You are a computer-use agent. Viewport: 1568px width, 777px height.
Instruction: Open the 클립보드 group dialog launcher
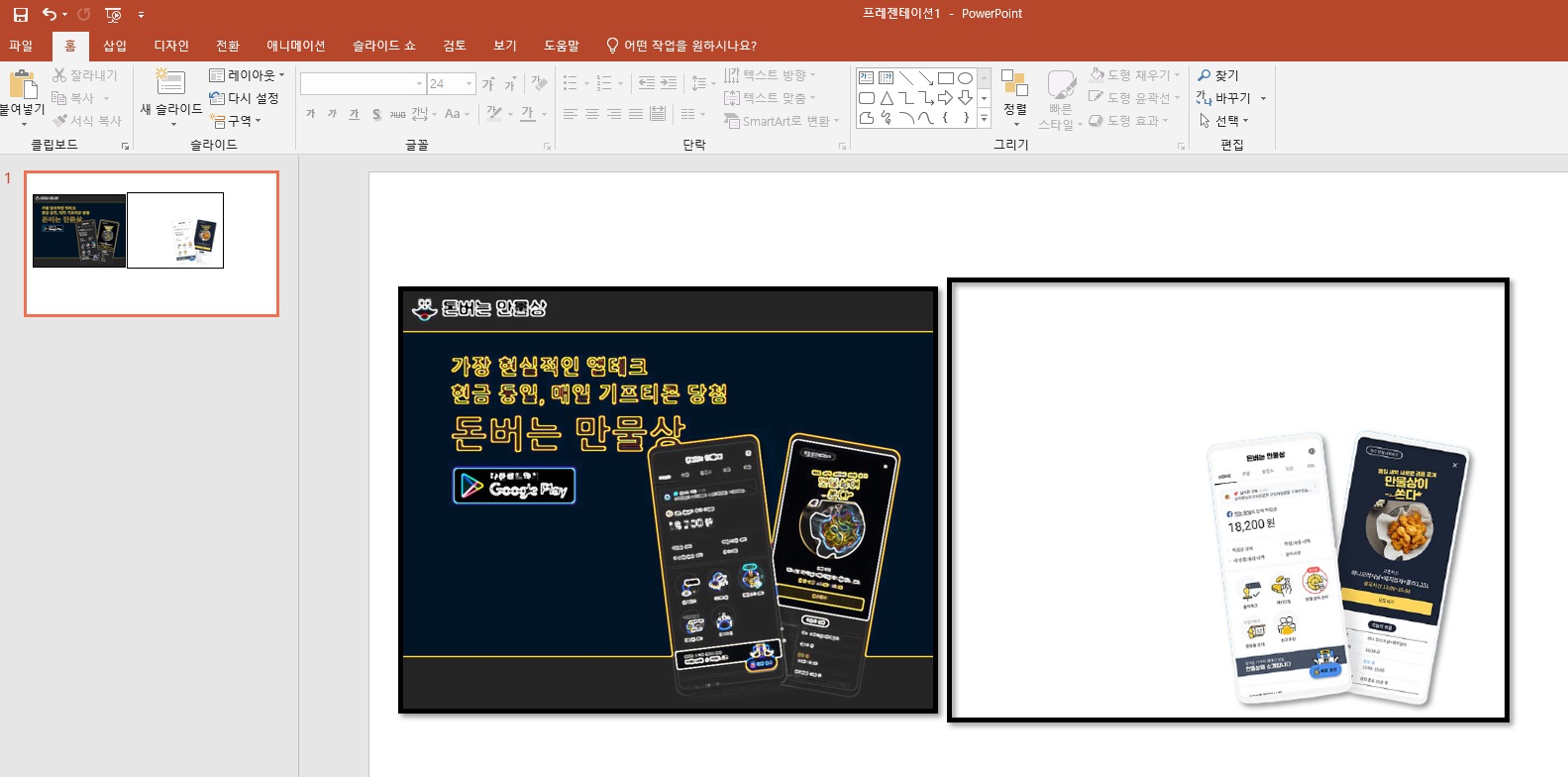tap(125, 146)
